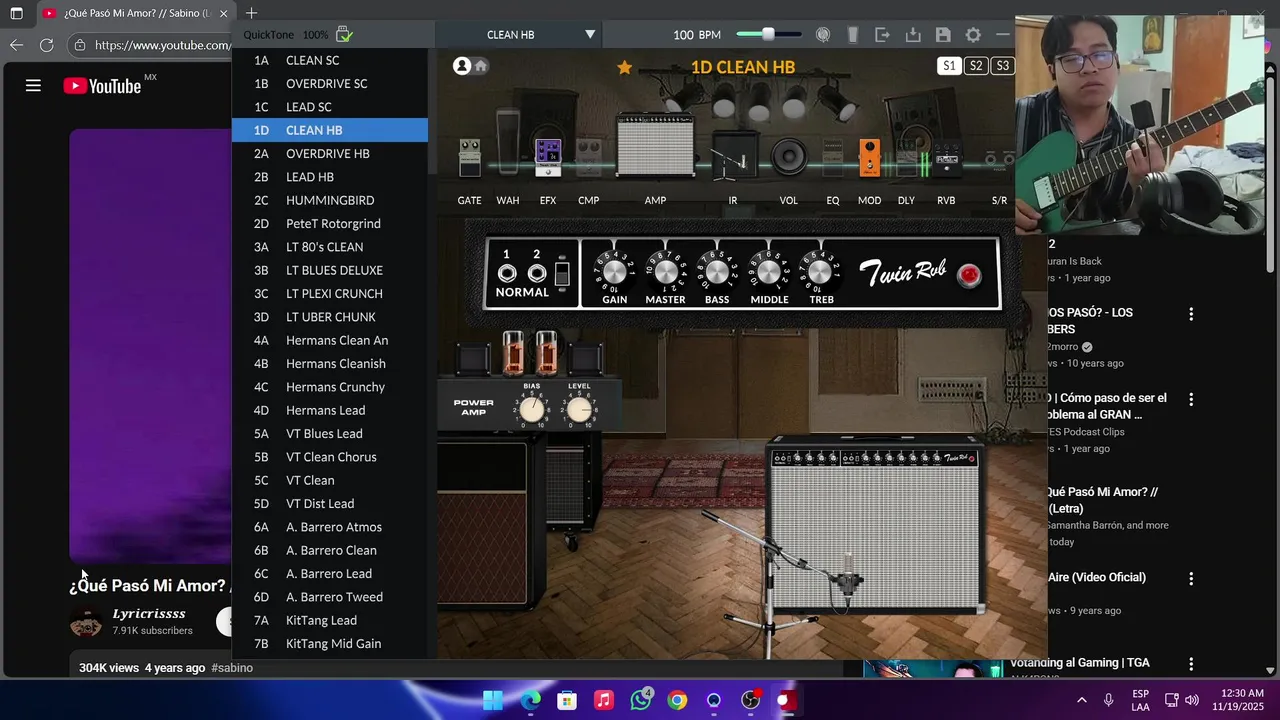This screenshot has height=720, width=1280.
Task: Click the #sabino hashtag
Action: tap(232, 668)
